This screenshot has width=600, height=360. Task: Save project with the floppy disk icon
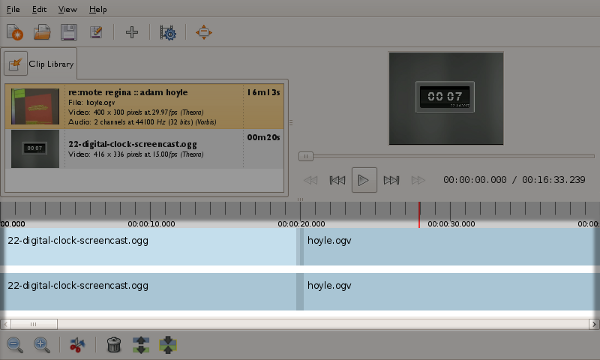pyautogui.click(x=69, y=32)
